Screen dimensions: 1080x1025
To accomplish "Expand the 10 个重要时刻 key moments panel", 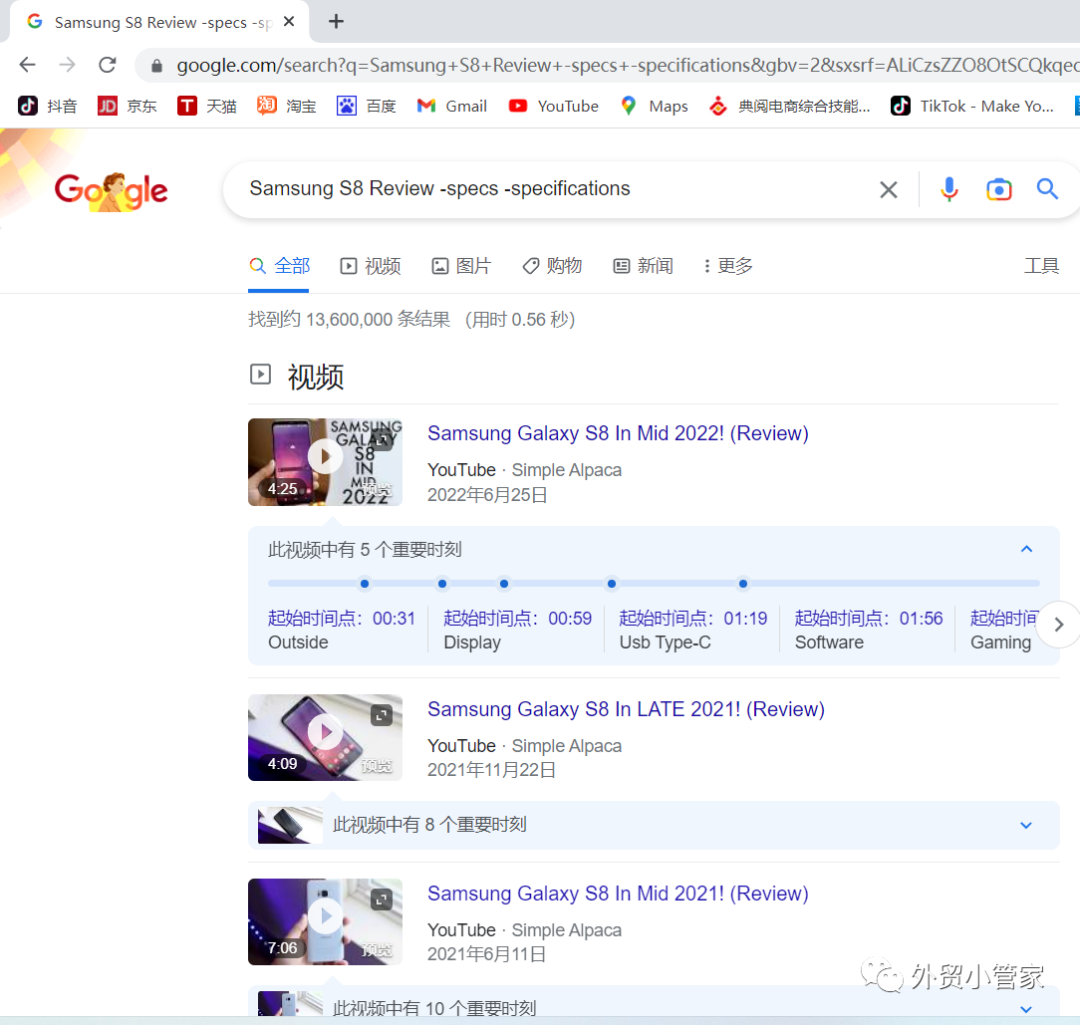I will [x=1026, y=1009].
